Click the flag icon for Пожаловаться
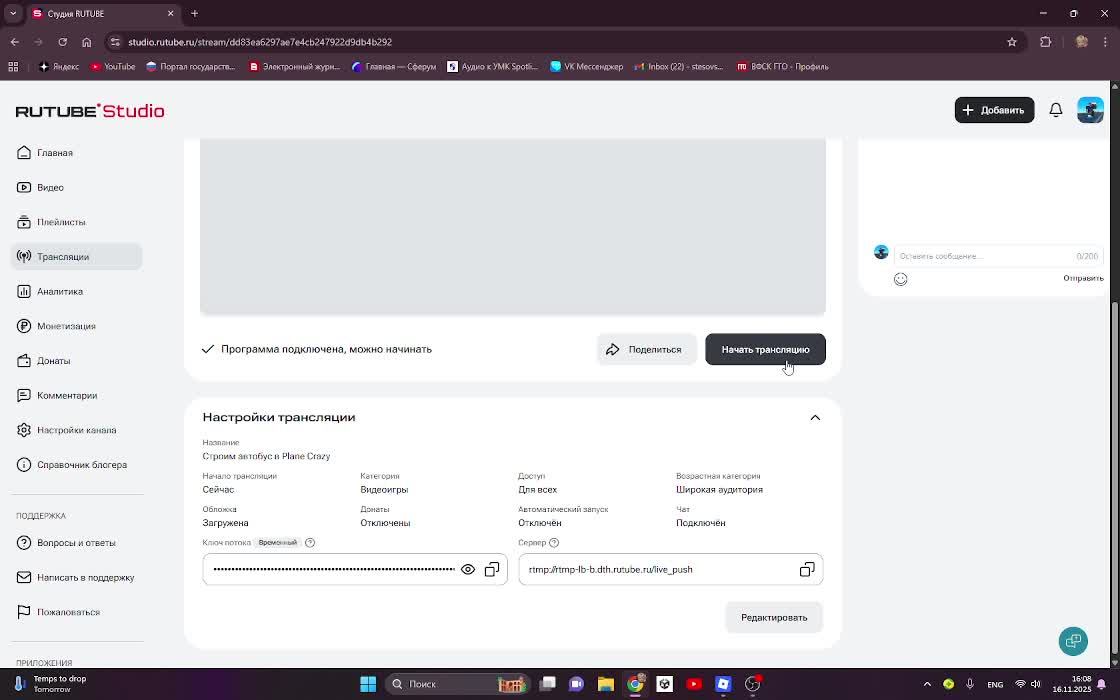This screenshot has width=1120, height=700. (x=24, y=612)
